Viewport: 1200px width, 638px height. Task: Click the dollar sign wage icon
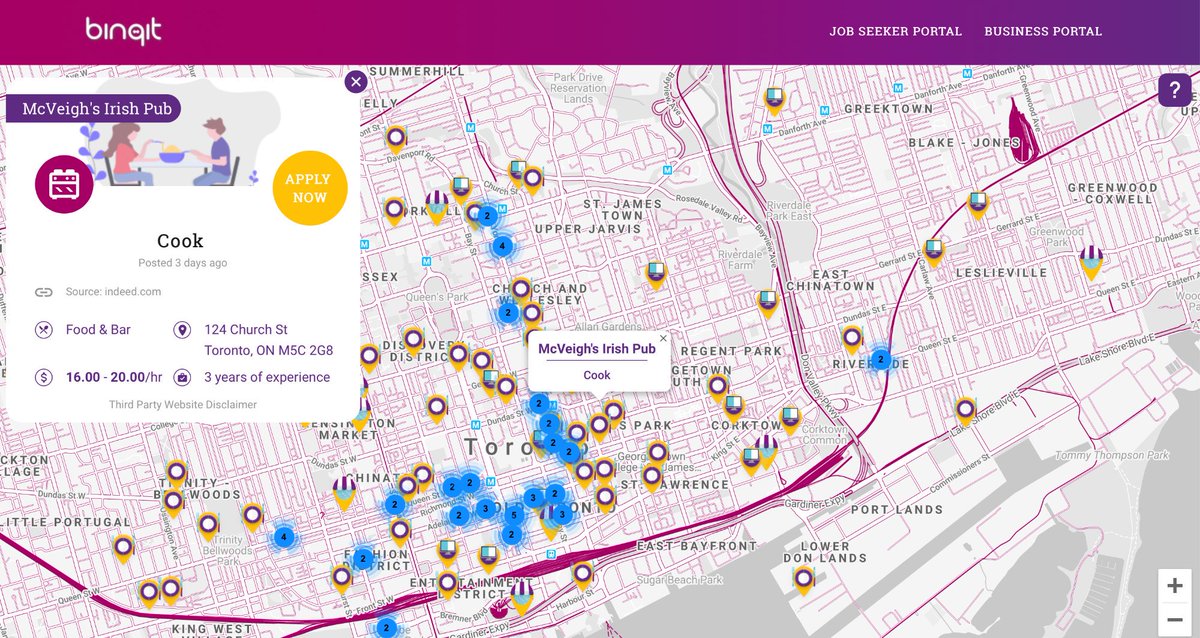(x=43, y=377)
